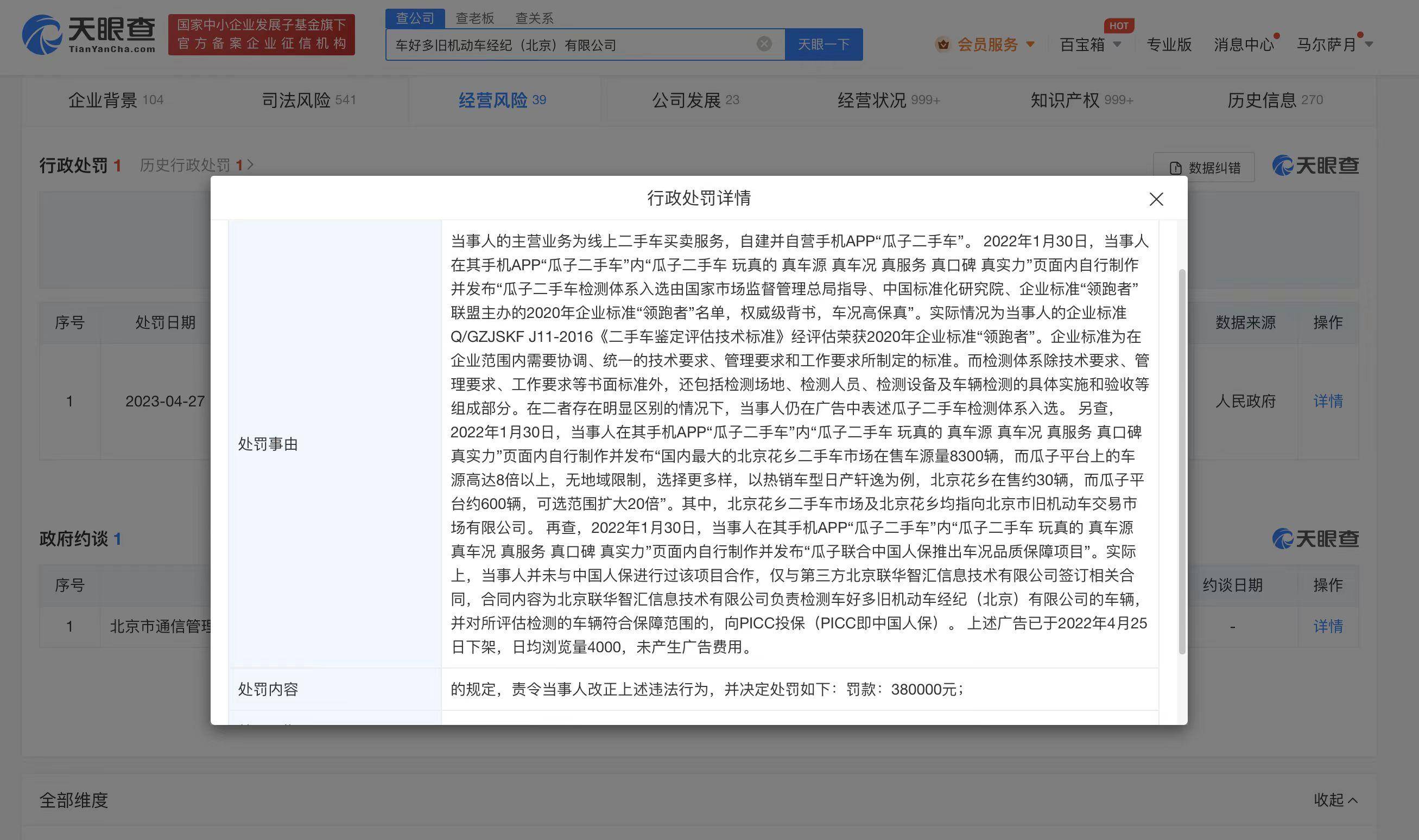Click the 行政处罚 section heading
Image resolution: width=1419 pixels, height=840 pixels.
[x=73, y=166]
